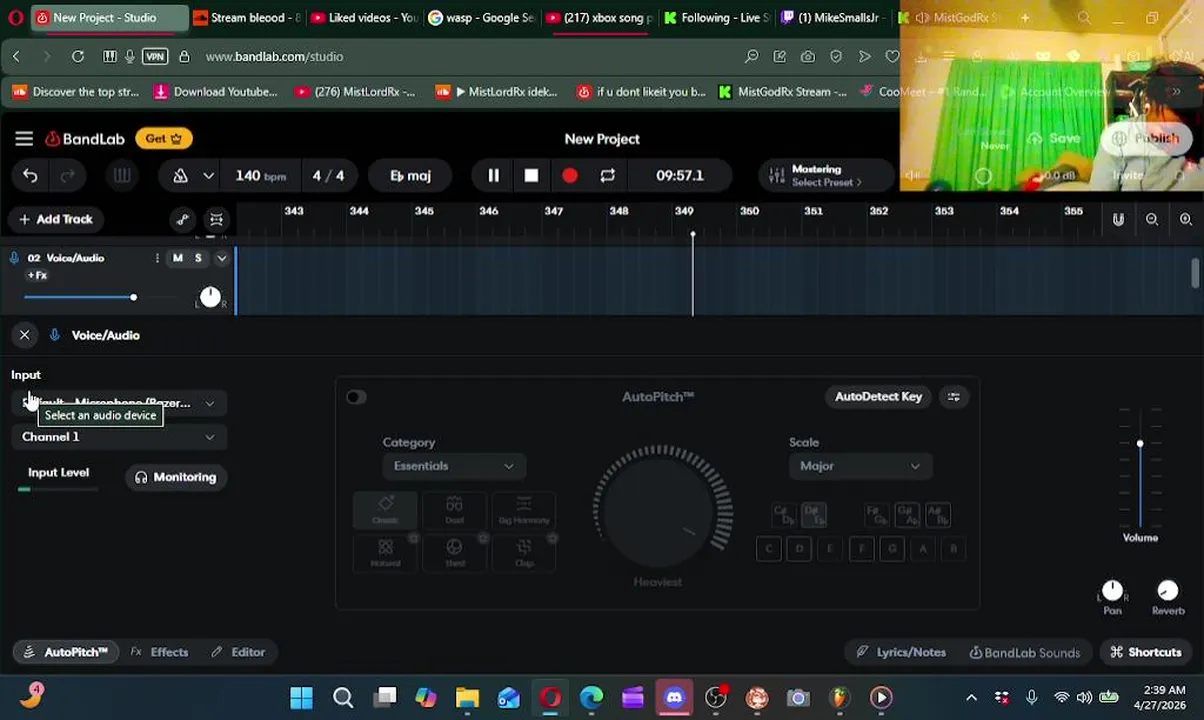Change the 140 bpm tempo
Viewport: 1204px width, 720px height.
[260, 176]
